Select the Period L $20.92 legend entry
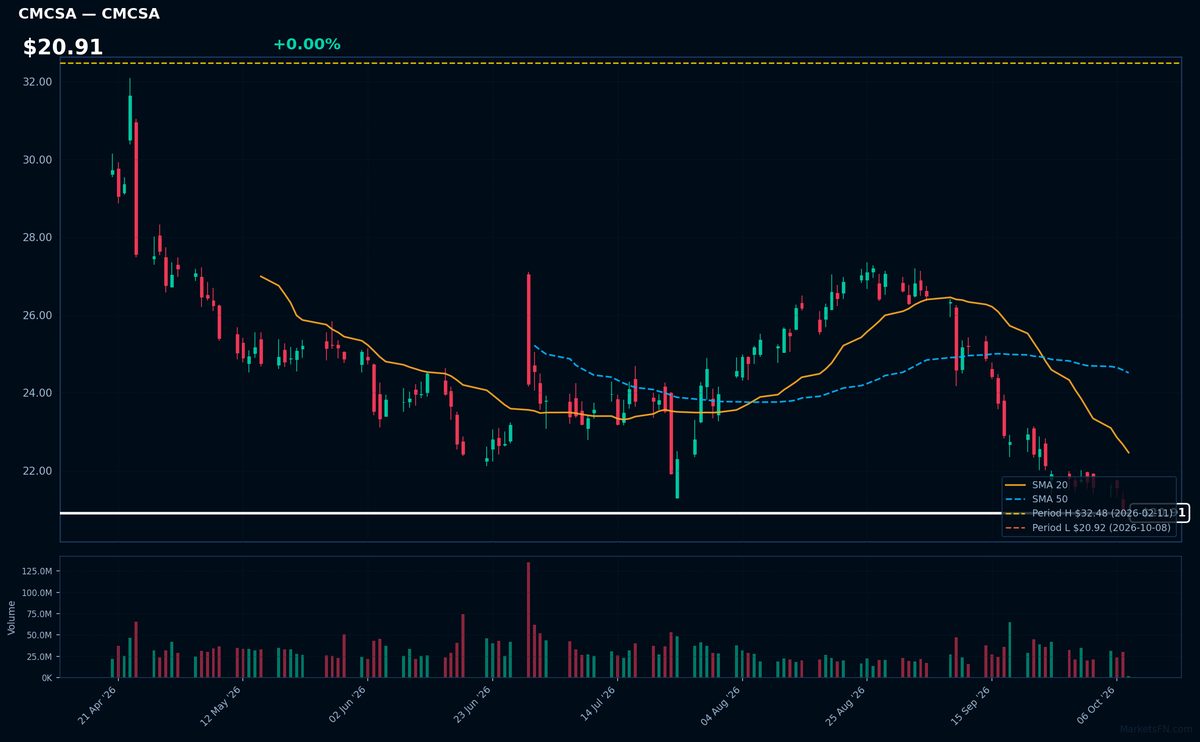This screenshot has height=742, width=1200. [1088, 527]
